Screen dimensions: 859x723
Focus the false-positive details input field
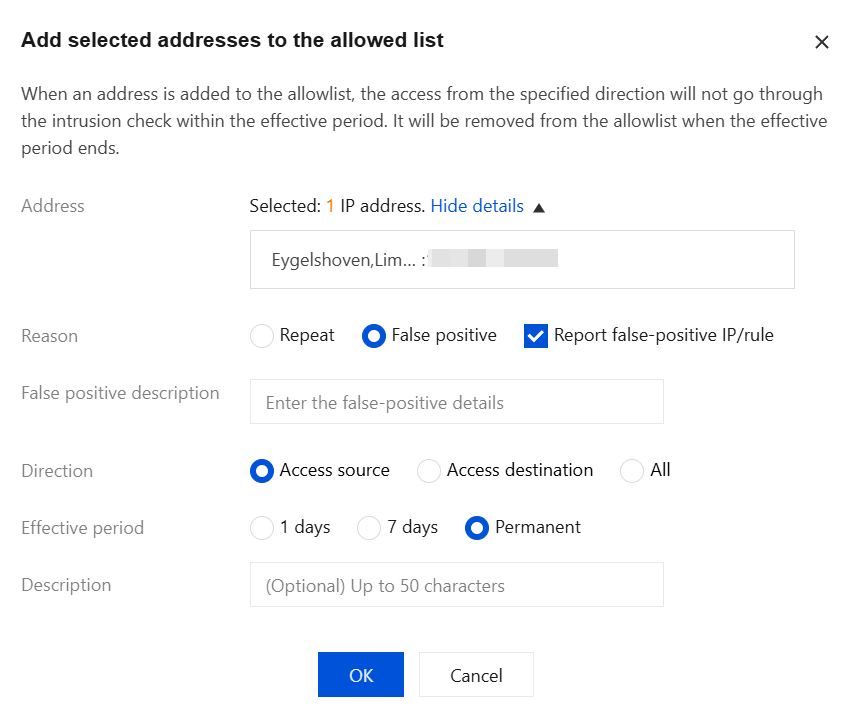point(456,402)
